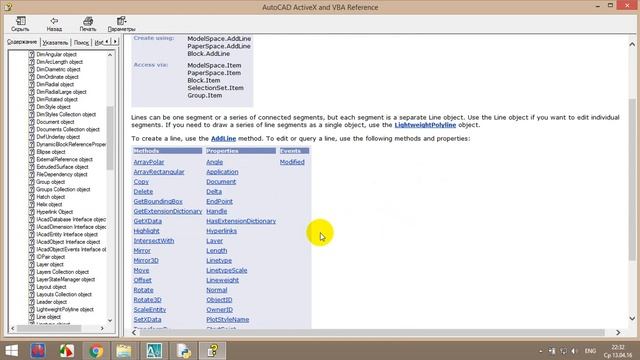640x360 pixels.
Task: Open the Windows Start button
Action: point(12,351)
